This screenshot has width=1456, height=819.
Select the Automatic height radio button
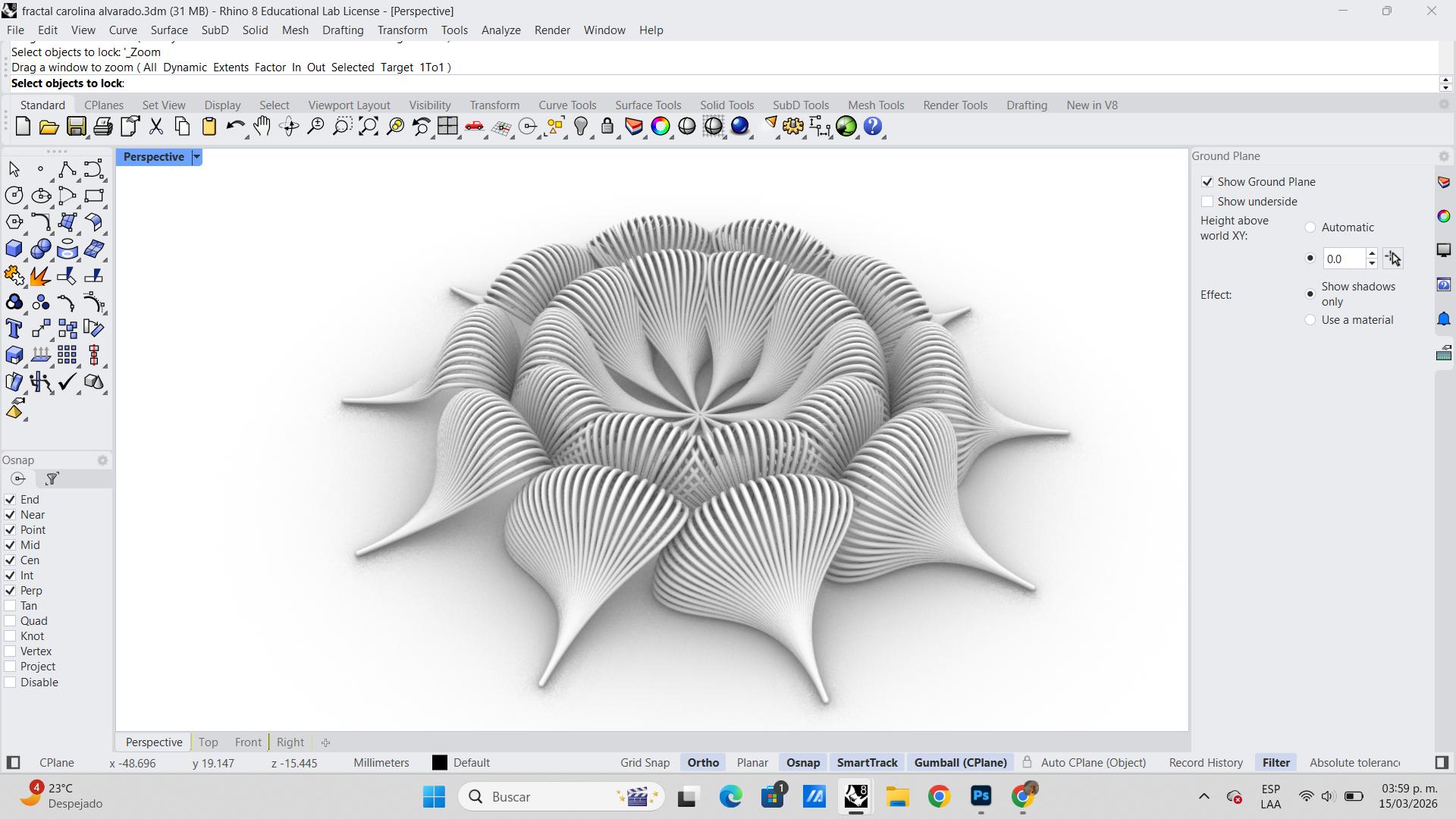(1310, 227)
